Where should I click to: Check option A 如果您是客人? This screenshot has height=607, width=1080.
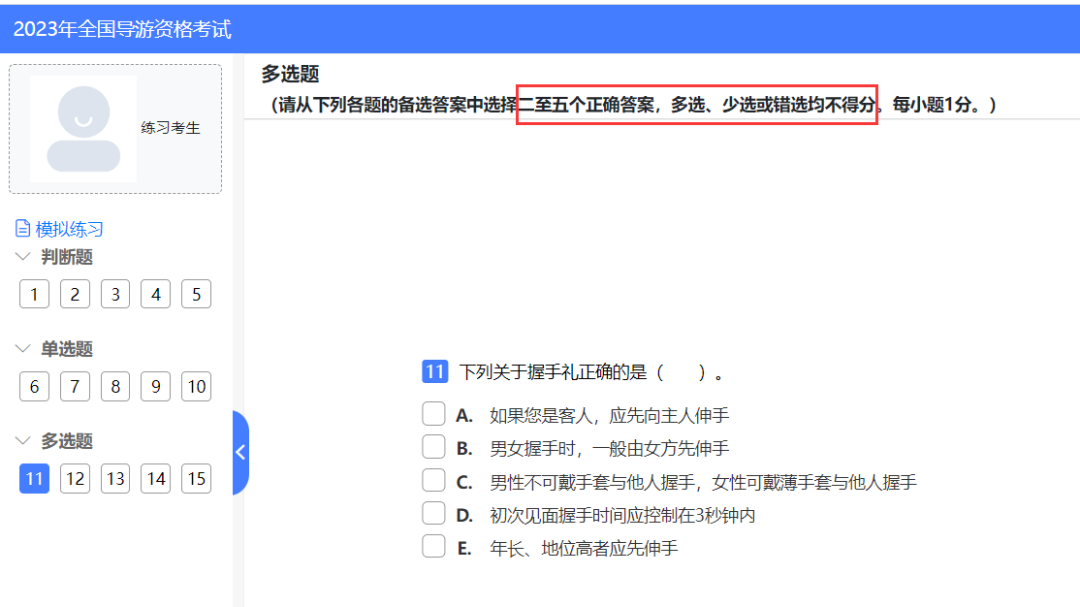[x=433, y=414]
